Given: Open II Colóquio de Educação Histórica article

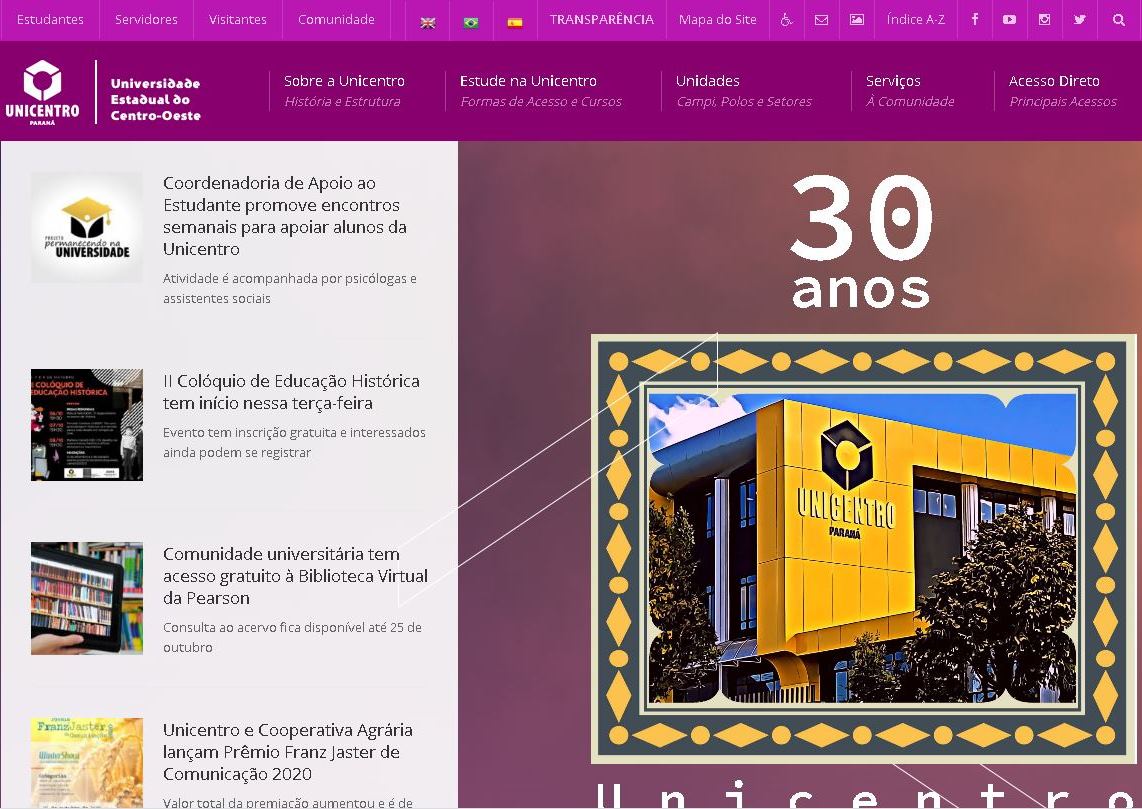Looking at the screenshot, I should 291,392.
